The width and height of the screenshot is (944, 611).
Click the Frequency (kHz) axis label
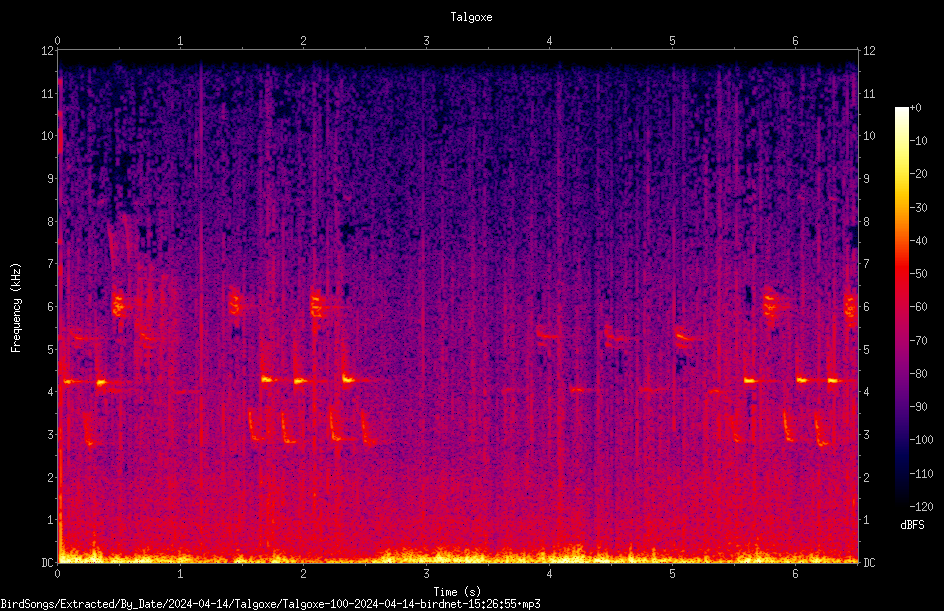pos(16,307)
